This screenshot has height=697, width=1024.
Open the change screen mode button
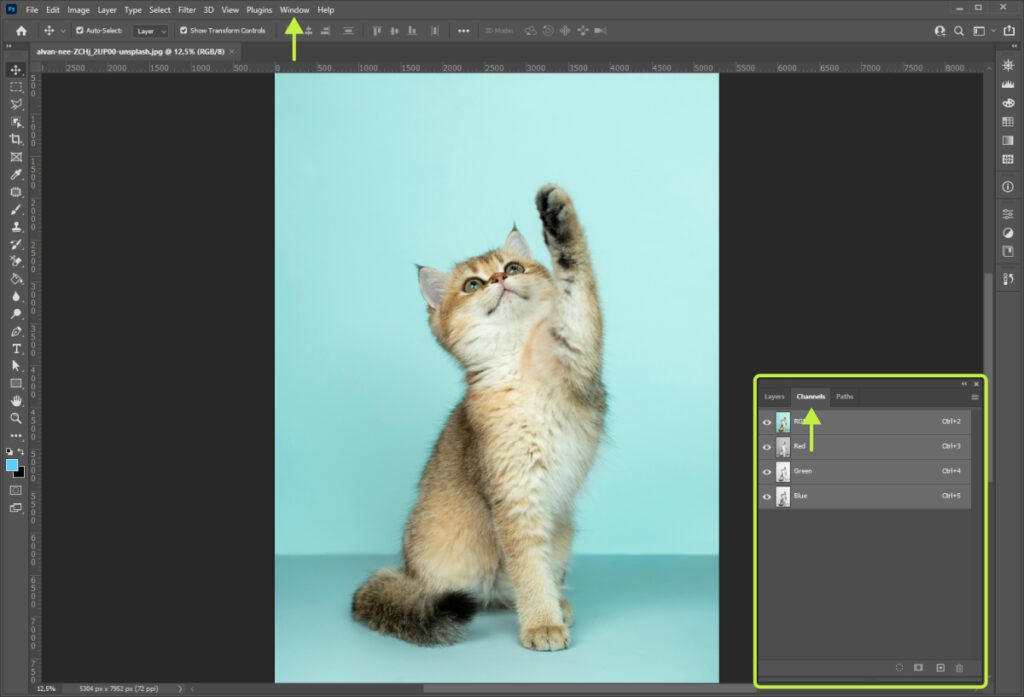click(16, 508)
